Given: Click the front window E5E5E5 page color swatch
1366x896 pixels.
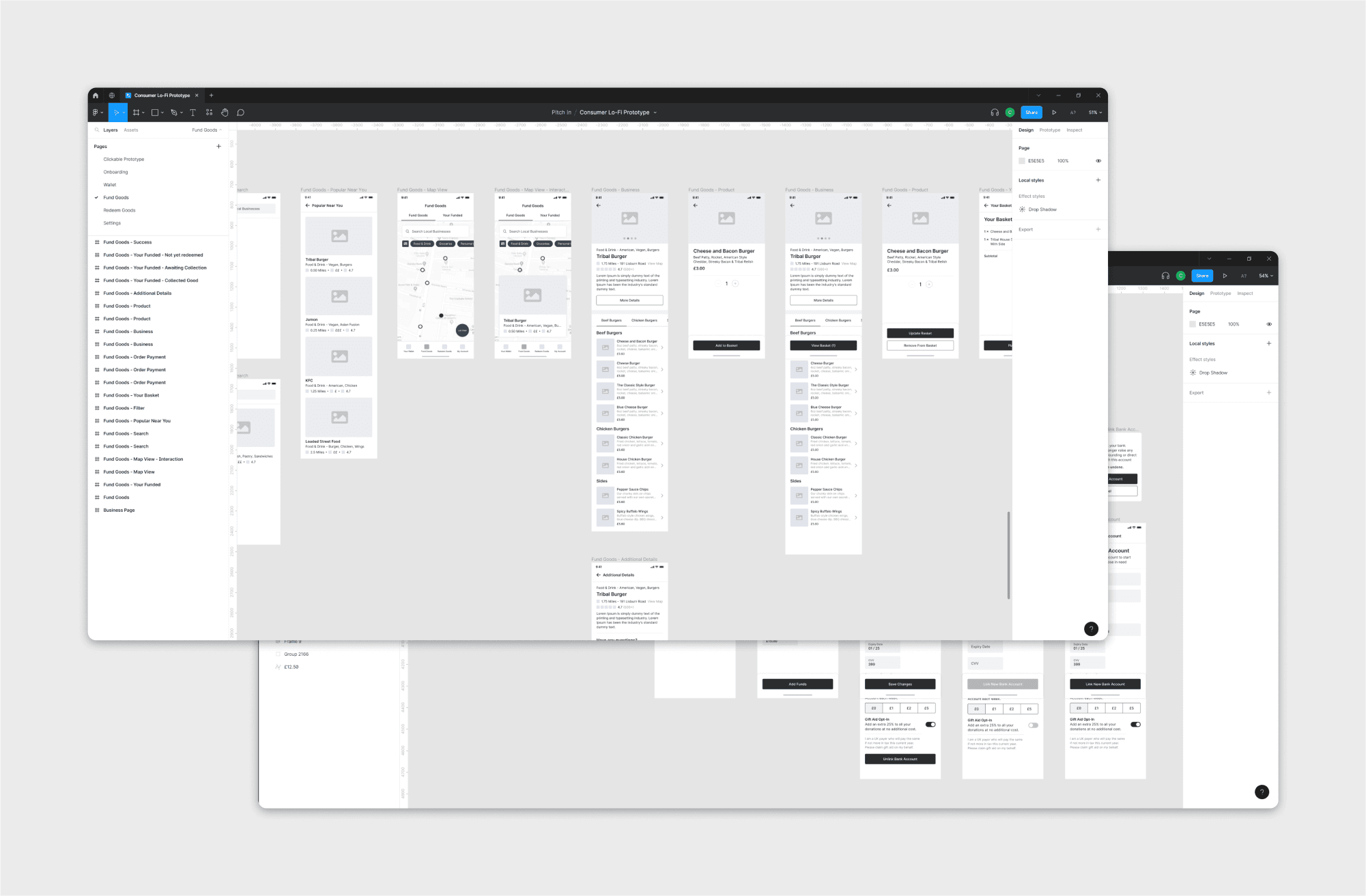Looking at the screenshot, I should coord(1022,161).
